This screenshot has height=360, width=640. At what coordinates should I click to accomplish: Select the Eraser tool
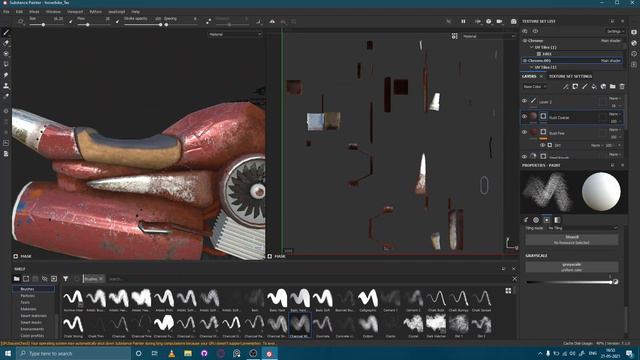click(6, 43)
